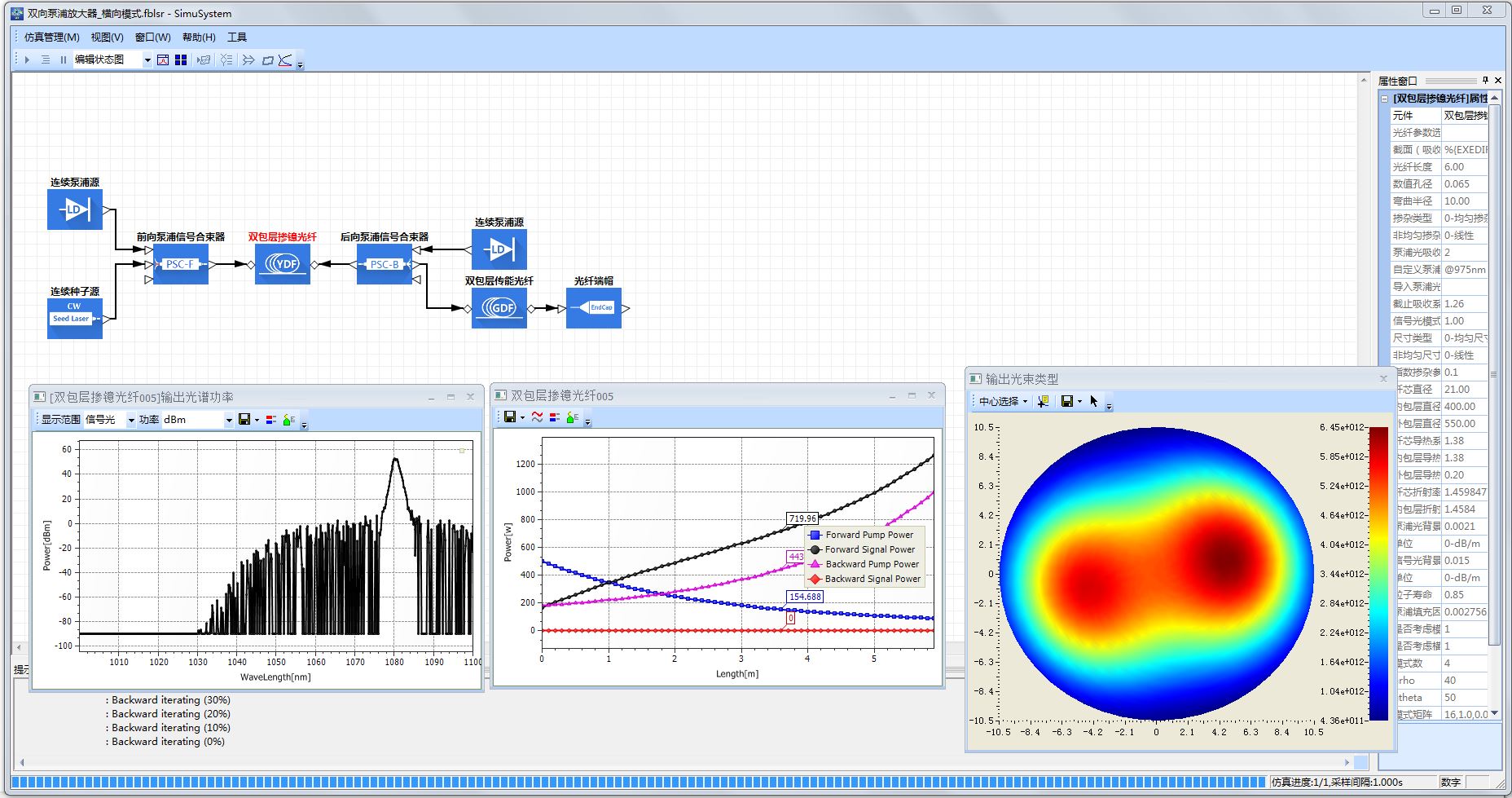The width and height of the screenshot is (1512, 798).
Task: Open the 编辑状态图 view dropdown
Action: 147,60
